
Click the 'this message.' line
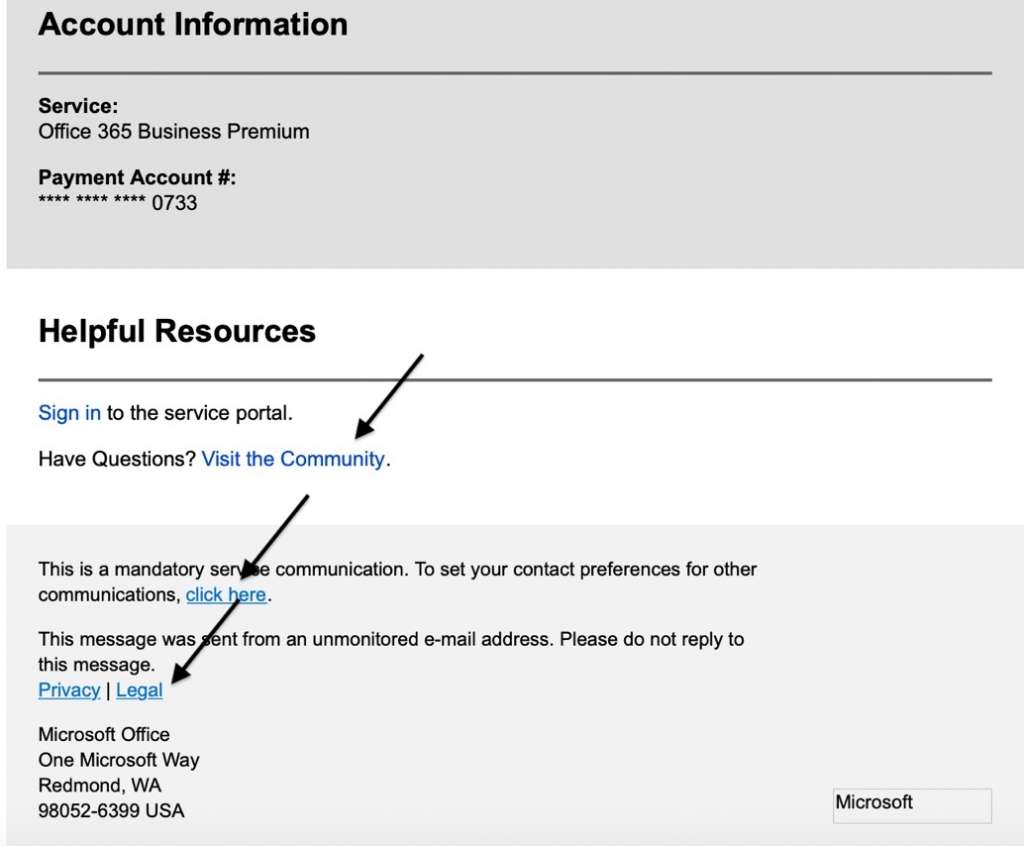tap(97, 664)
